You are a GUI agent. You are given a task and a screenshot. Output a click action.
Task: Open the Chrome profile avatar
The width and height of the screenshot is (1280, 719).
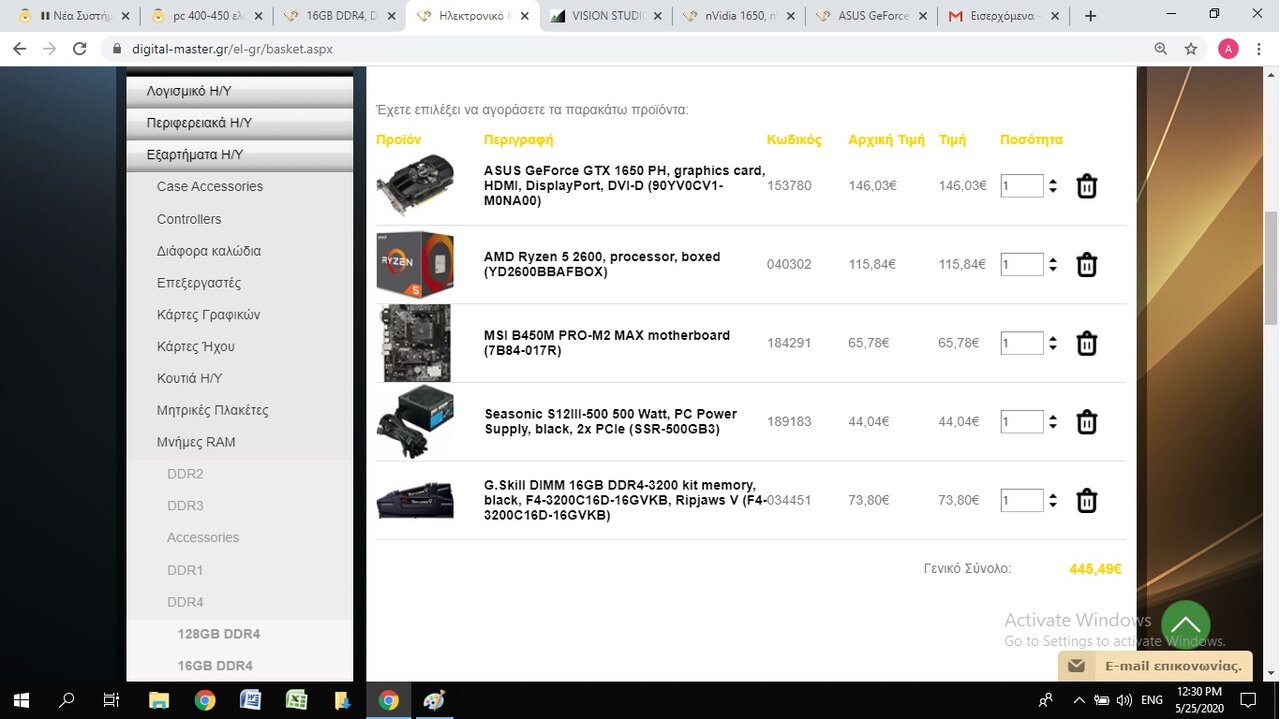tap(1228, 48)
